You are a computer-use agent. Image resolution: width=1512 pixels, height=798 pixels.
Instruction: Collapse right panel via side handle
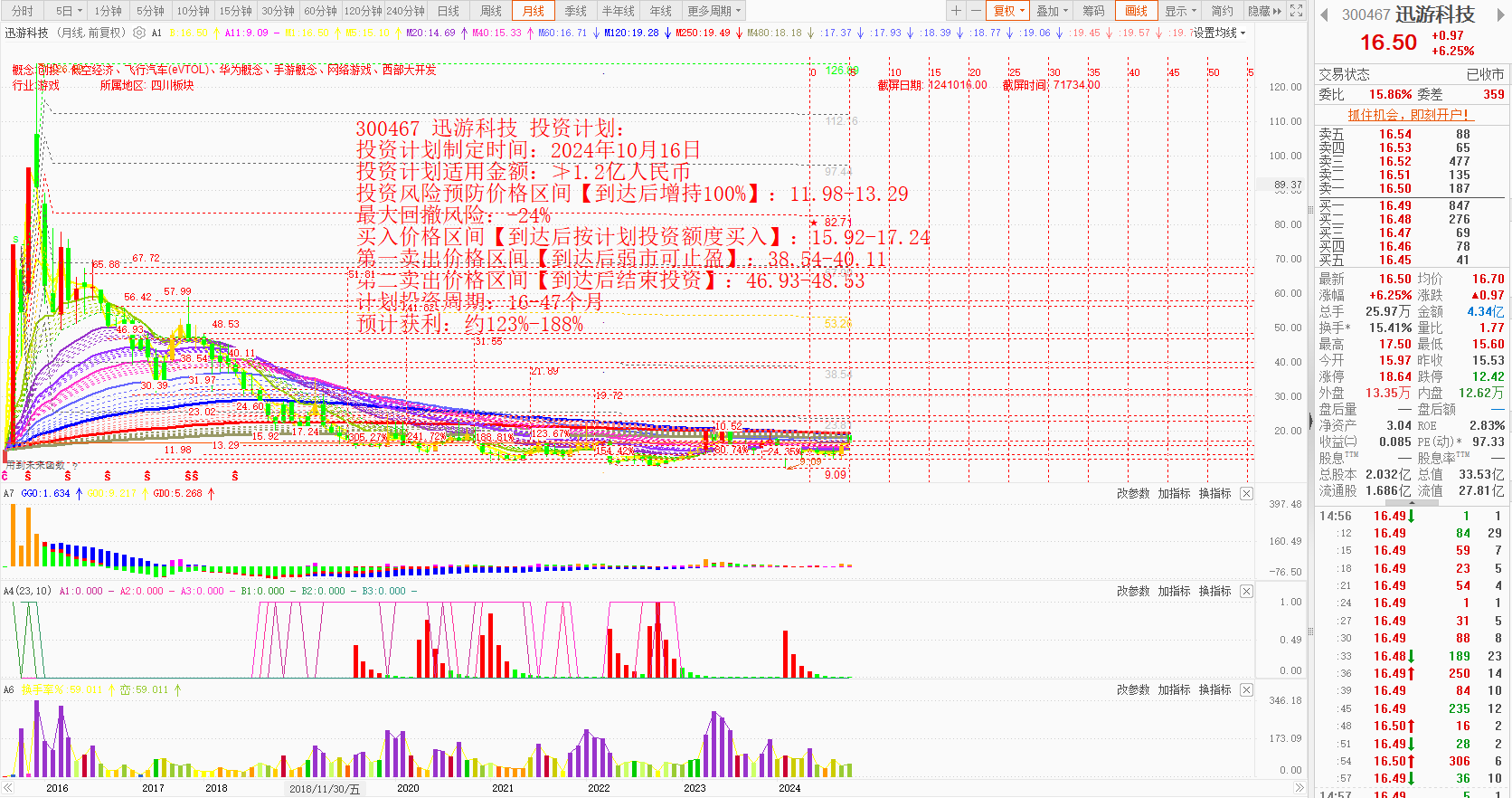1310,421
